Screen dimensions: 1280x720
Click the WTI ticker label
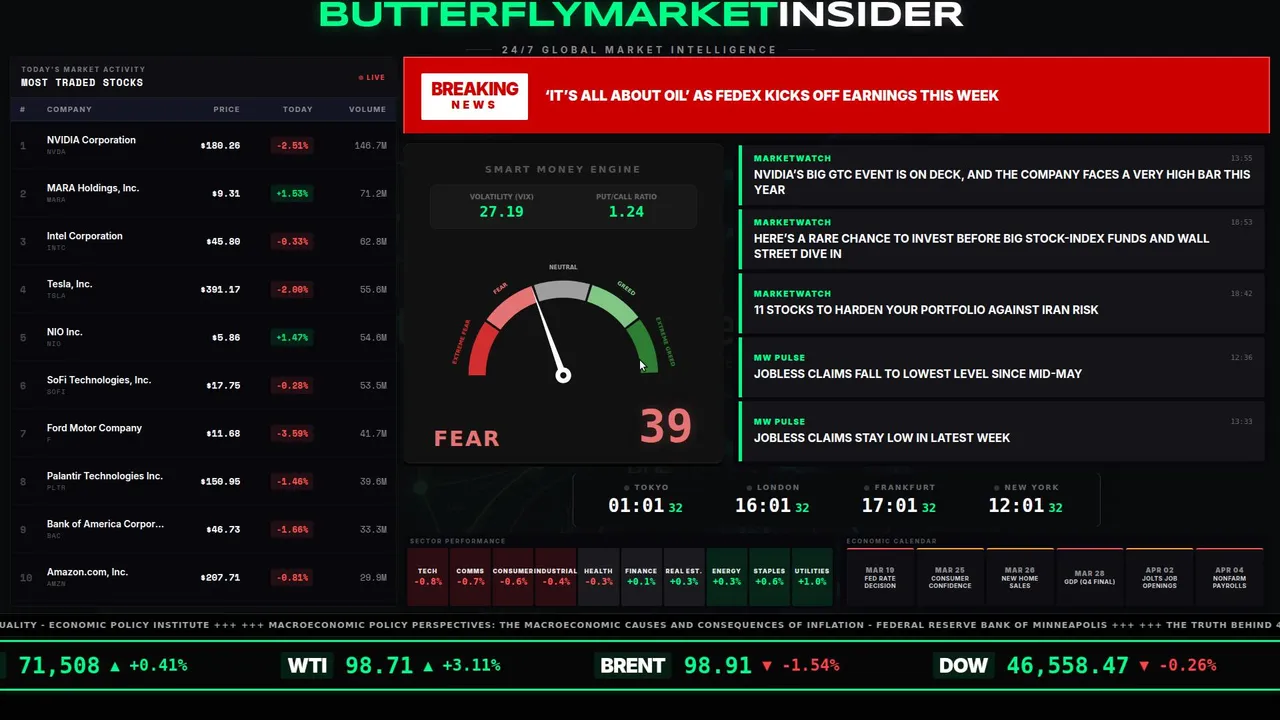click(x=307, y=665)
